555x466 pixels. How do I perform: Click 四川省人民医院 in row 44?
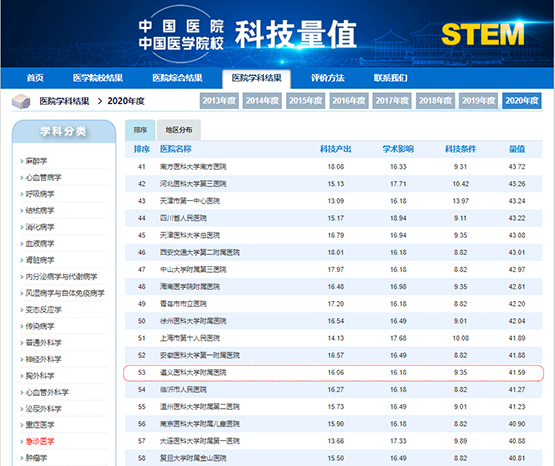pos(183,218)
